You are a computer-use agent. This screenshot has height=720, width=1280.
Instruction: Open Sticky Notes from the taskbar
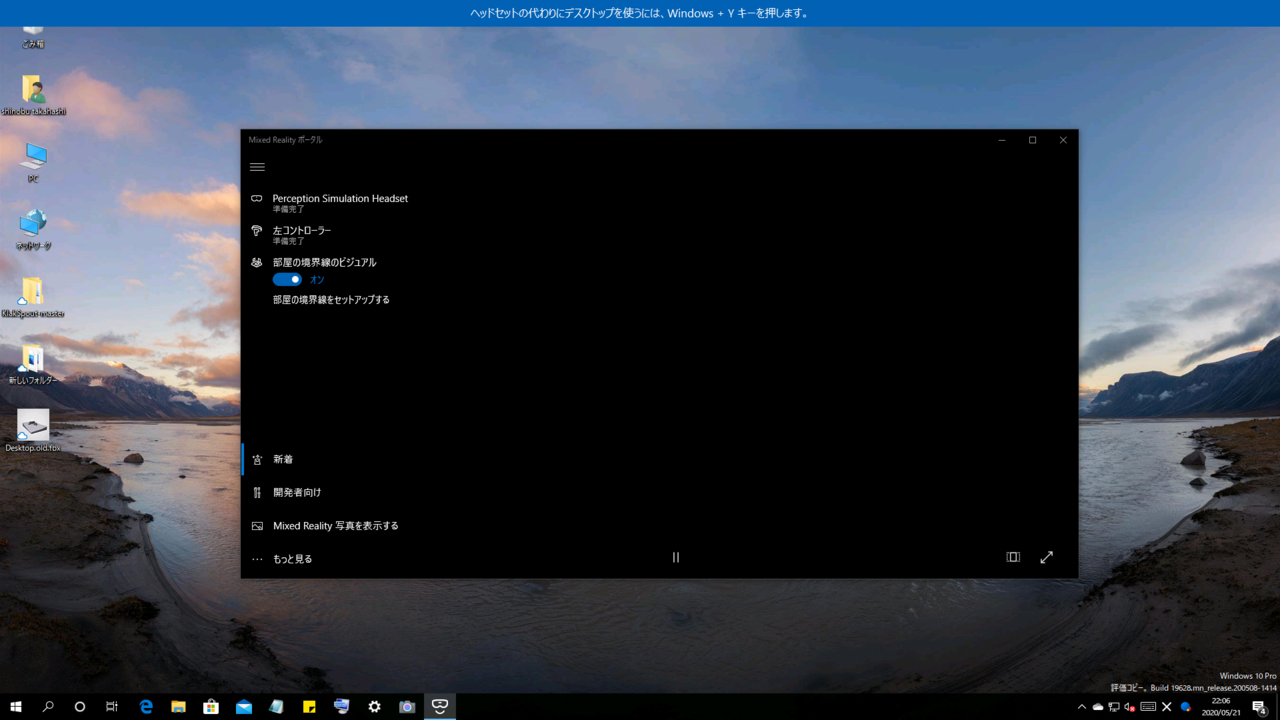[x=309, y=707]
